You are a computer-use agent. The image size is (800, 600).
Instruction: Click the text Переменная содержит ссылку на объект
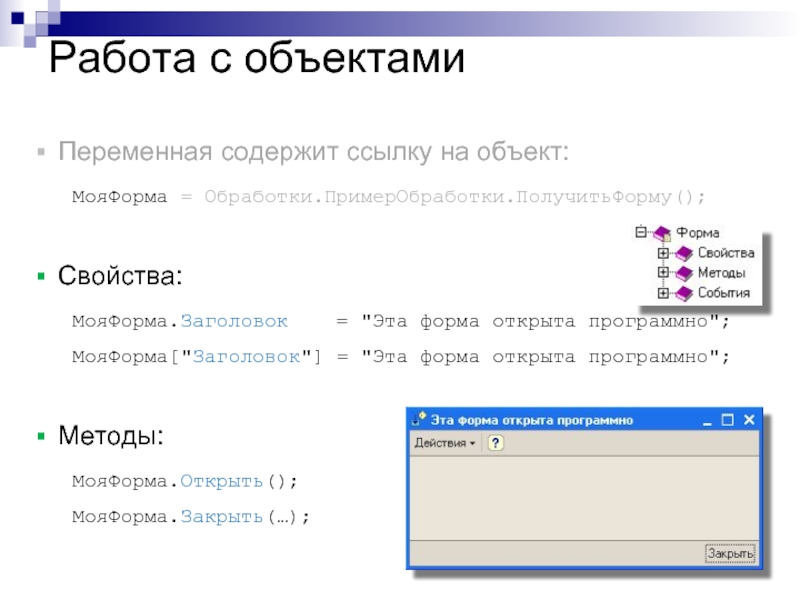313,152
